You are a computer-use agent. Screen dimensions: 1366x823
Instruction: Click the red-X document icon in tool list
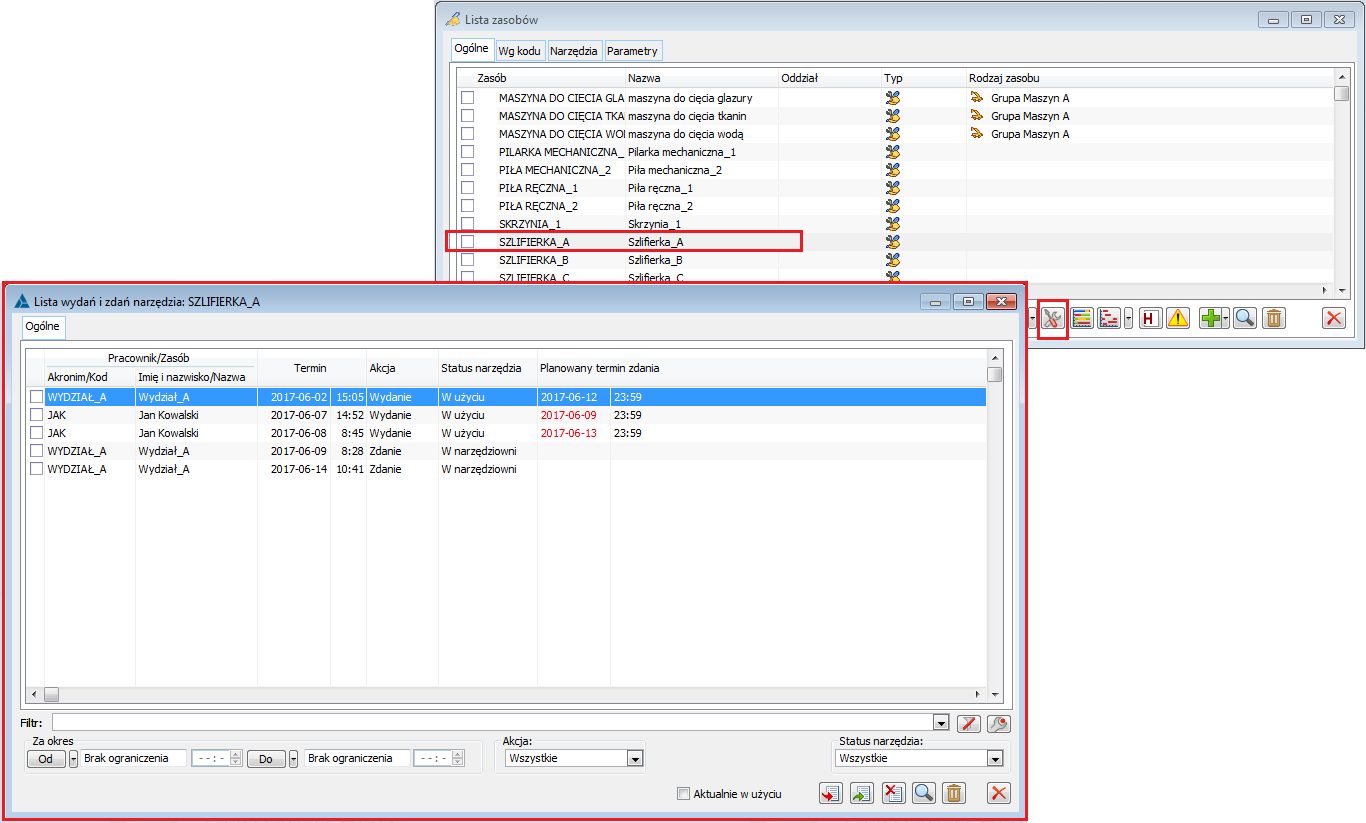point(893,793)
